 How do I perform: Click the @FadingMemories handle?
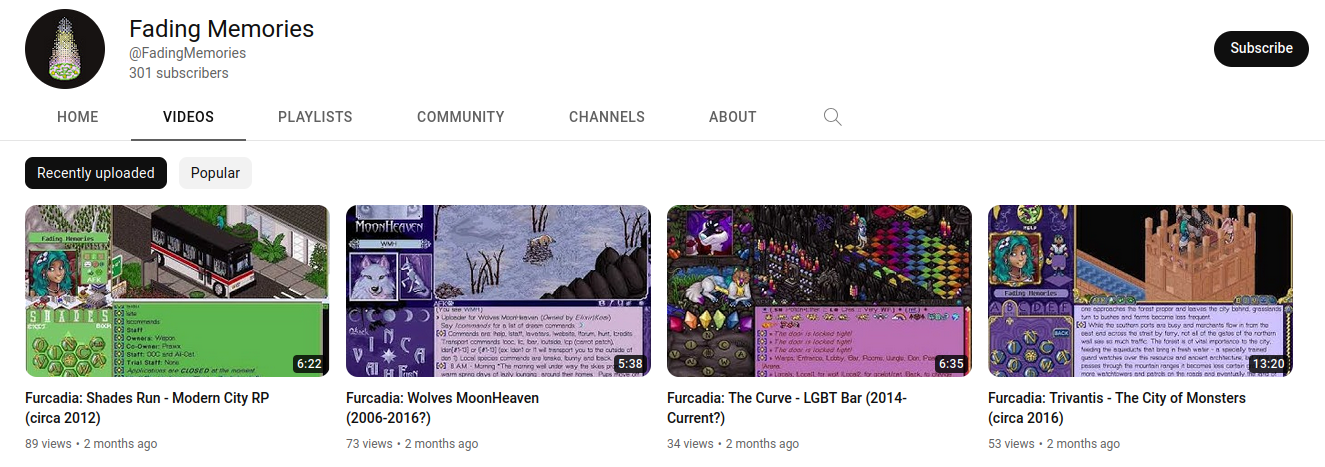[x=187, y=53]
